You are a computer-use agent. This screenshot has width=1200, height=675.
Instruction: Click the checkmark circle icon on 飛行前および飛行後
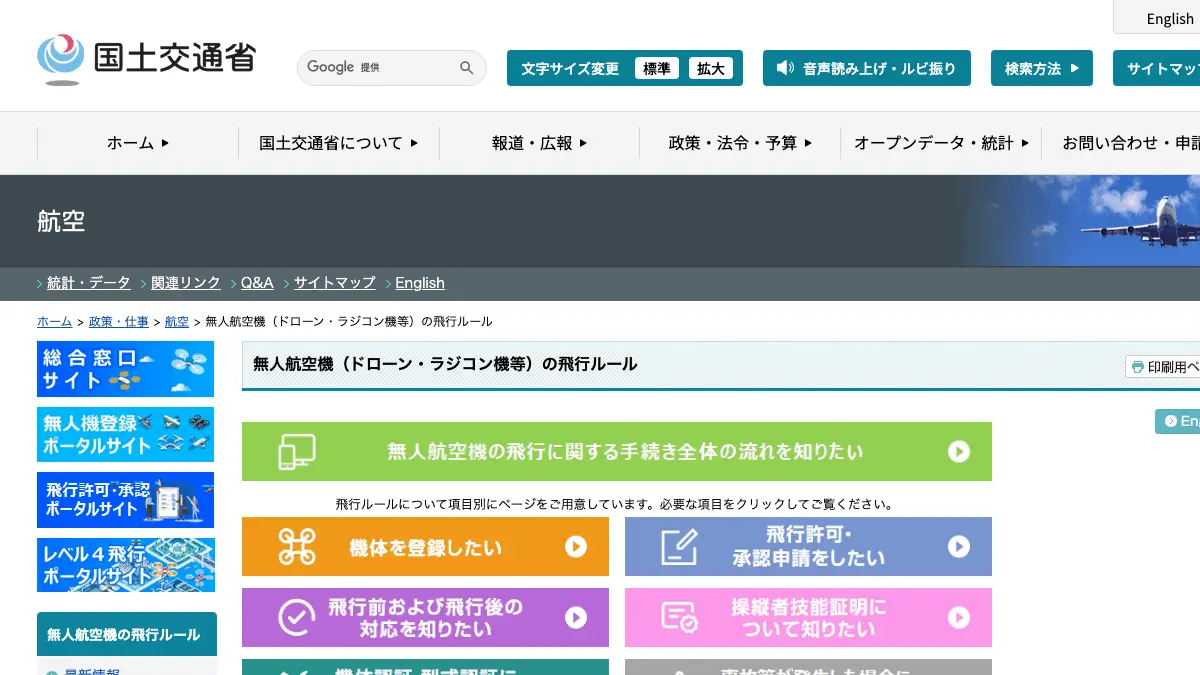pyautogui.click(x=297, y=618)
